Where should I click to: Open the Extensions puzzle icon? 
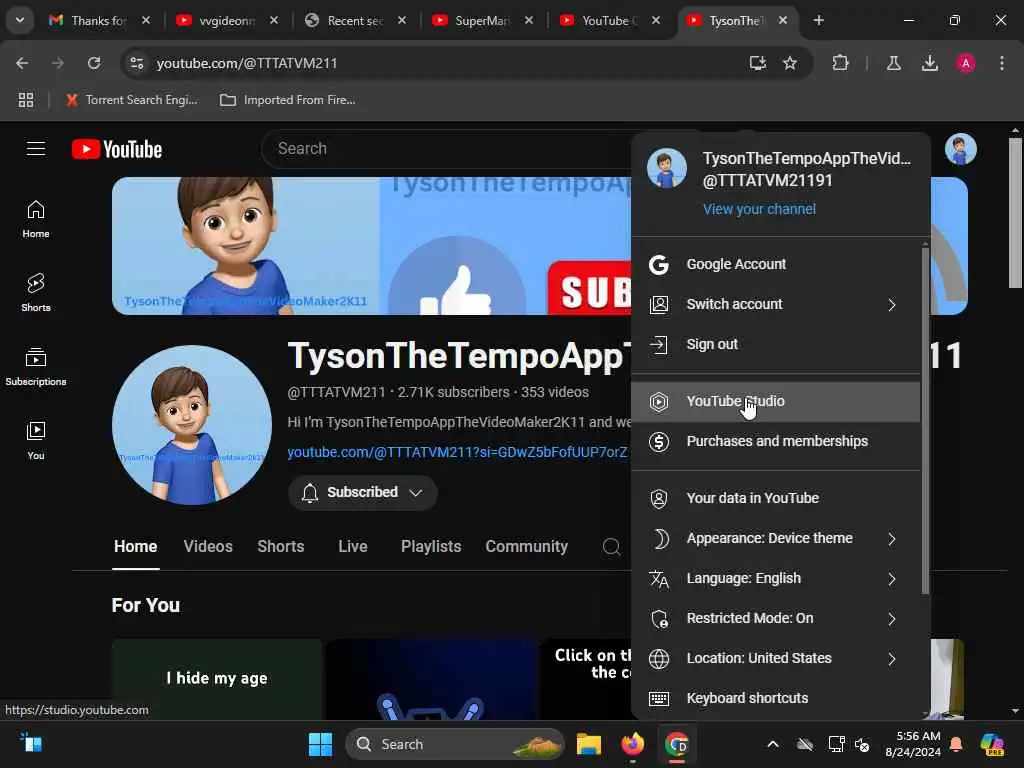click(x=840, y=63)
